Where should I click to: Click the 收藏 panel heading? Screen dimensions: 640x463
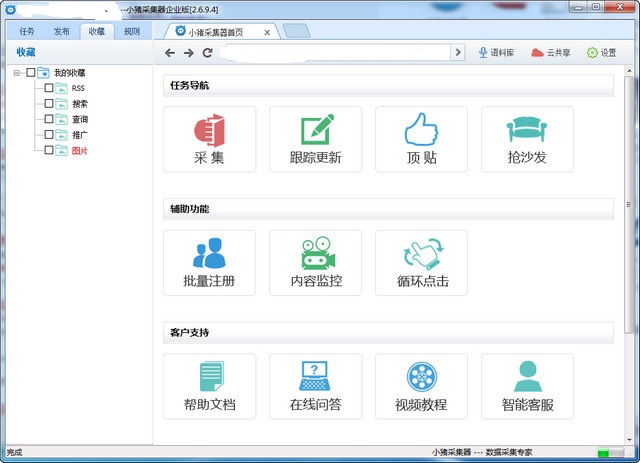tap(26, 52)
